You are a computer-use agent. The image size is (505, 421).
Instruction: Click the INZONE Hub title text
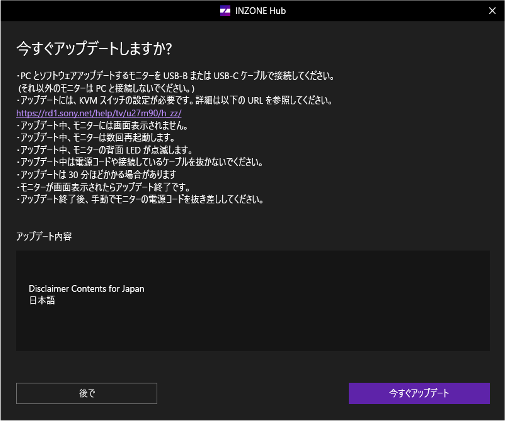[x=260, y=11]
